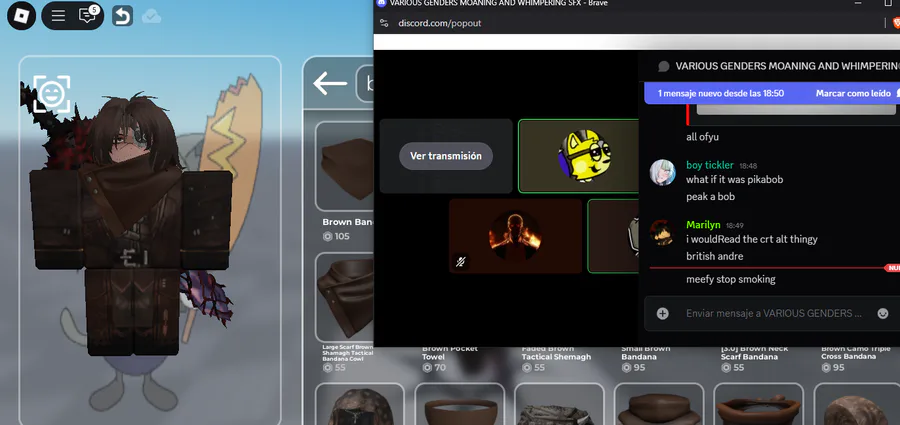Click the cloud saved icon in Roblox
This screenshot has width=900, height=425.
[151, 16]
